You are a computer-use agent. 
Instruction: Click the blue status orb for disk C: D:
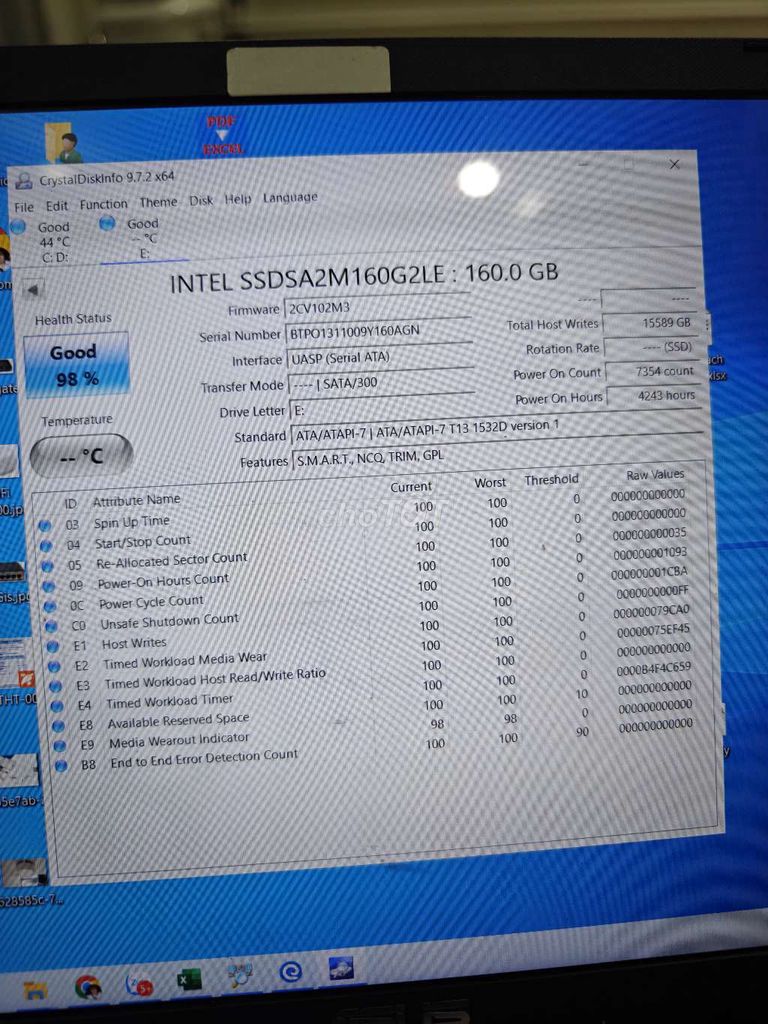click(18, 227)
